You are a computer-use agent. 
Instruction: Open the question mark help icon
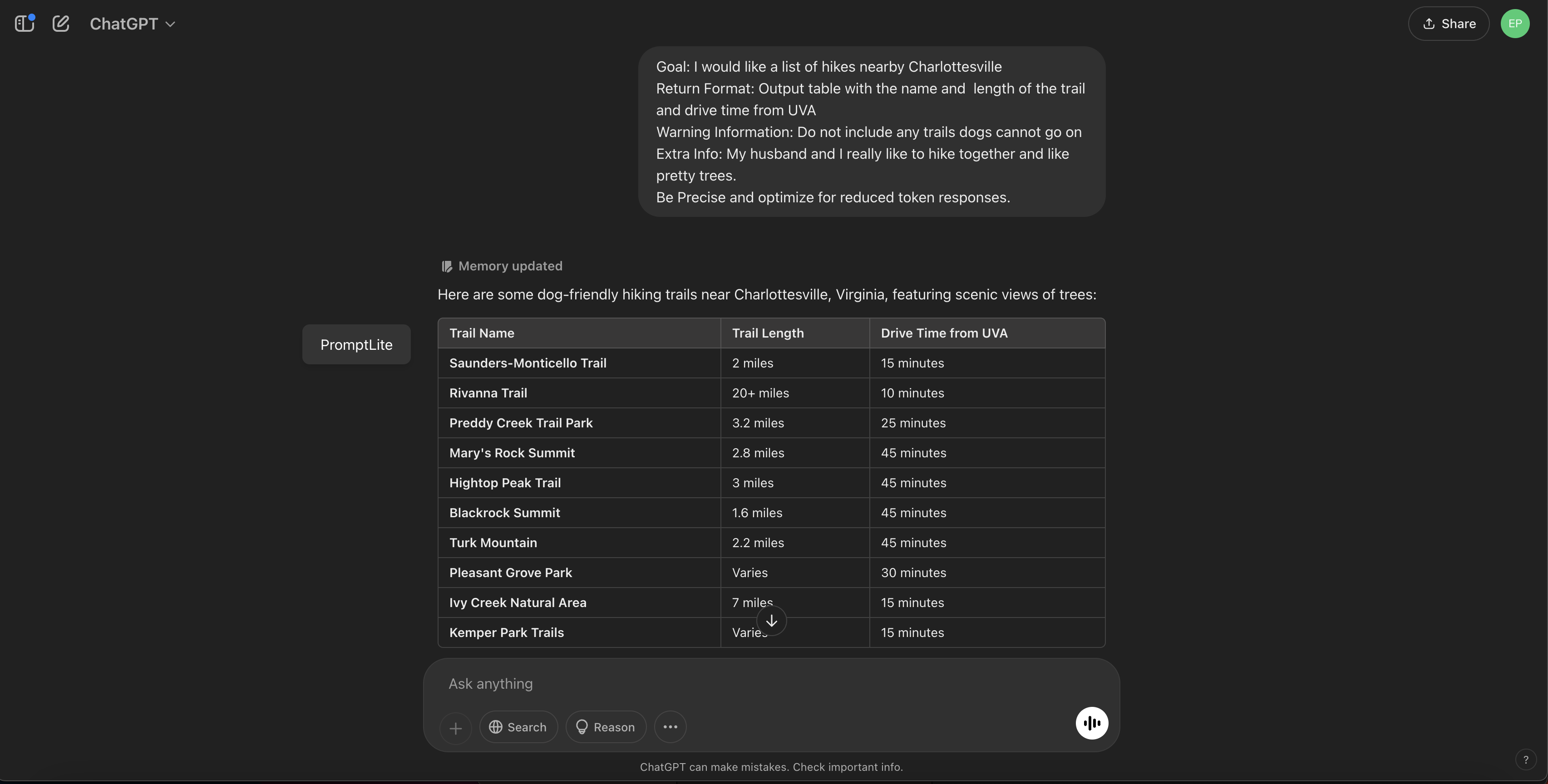[1525, 759]
